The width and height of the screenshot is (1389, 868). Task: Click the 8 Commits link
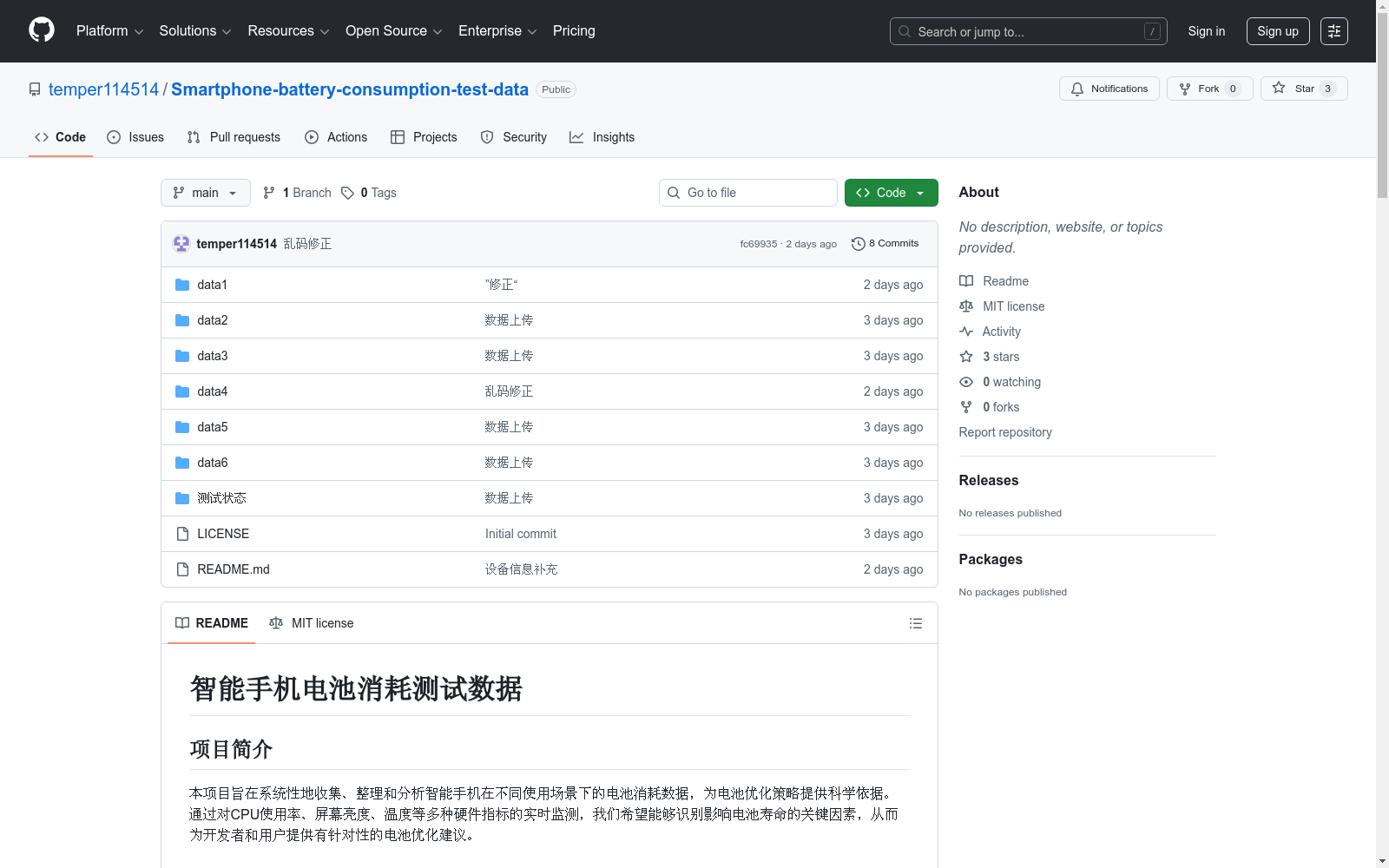coord(885,244)
